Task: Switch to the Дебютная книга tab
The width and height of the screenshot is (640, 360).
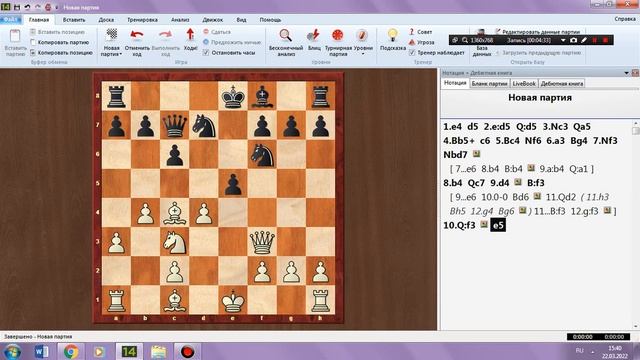Action: (x=562, y=83)
